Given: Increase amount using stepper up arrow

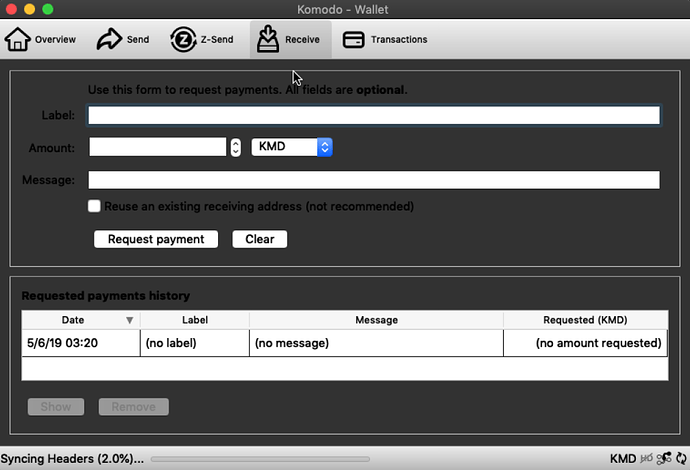Looking at the screenshot, I should [x=236, y=143].
